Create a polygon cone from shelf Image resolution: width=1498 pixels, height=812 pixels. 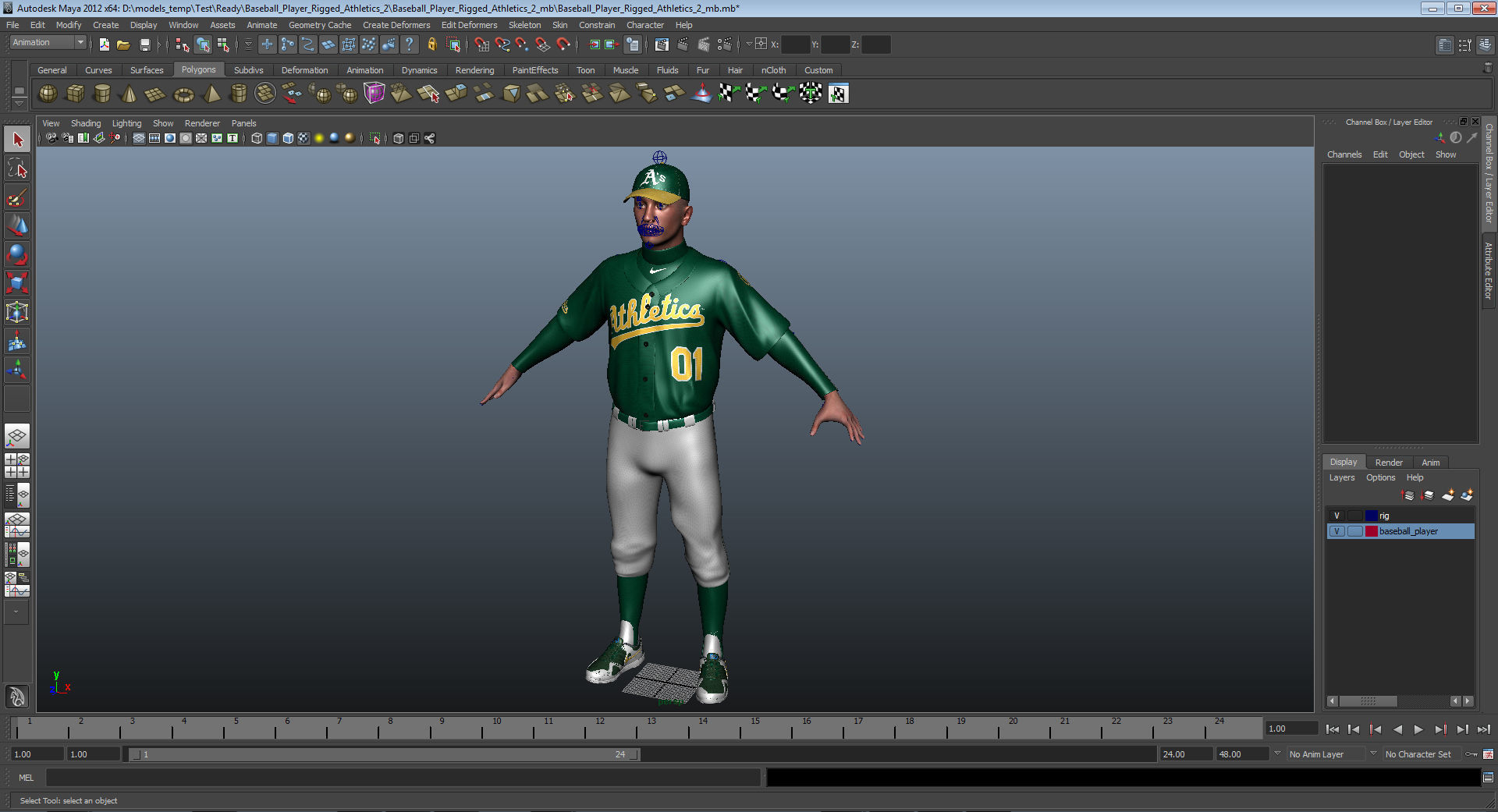coord(129,94)
